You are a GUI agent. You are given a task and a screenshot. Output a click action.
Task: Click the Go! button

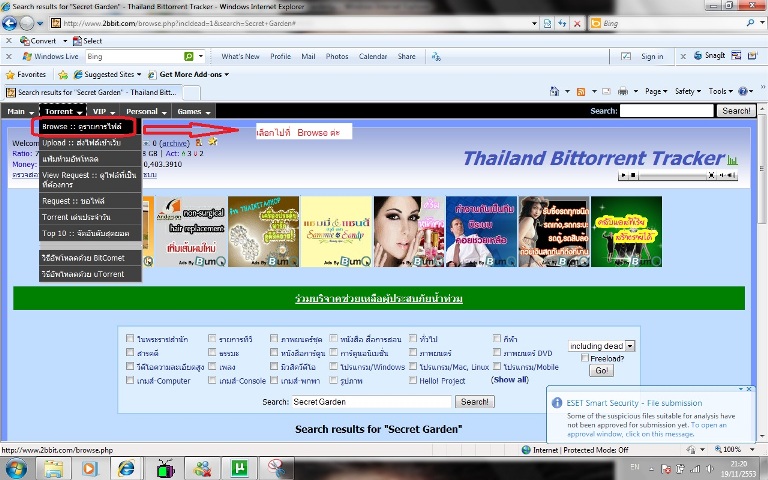(601, 370)
